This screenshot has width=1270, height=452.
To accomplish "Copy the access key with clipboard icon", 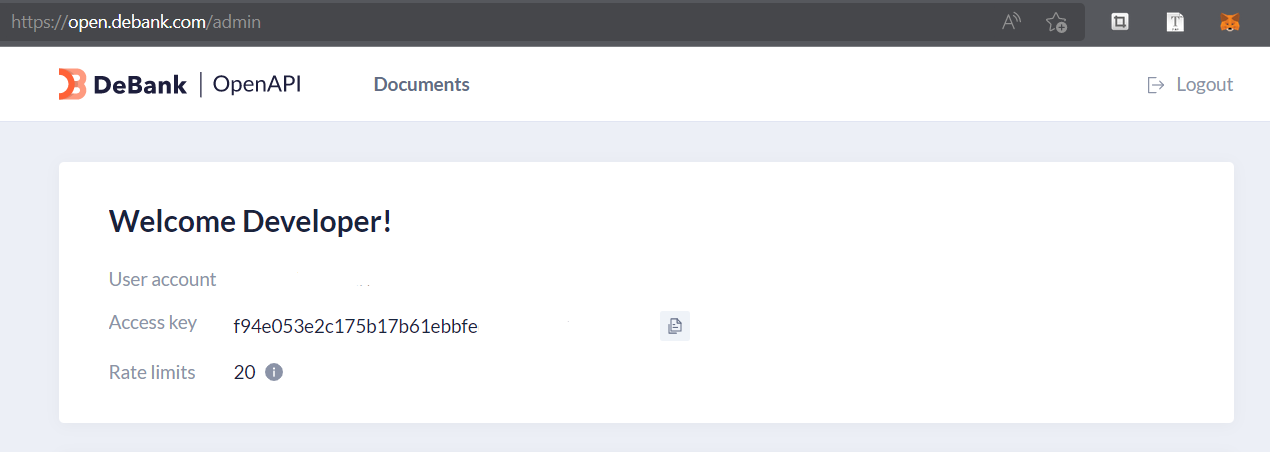I will click(x=675, y=326).
